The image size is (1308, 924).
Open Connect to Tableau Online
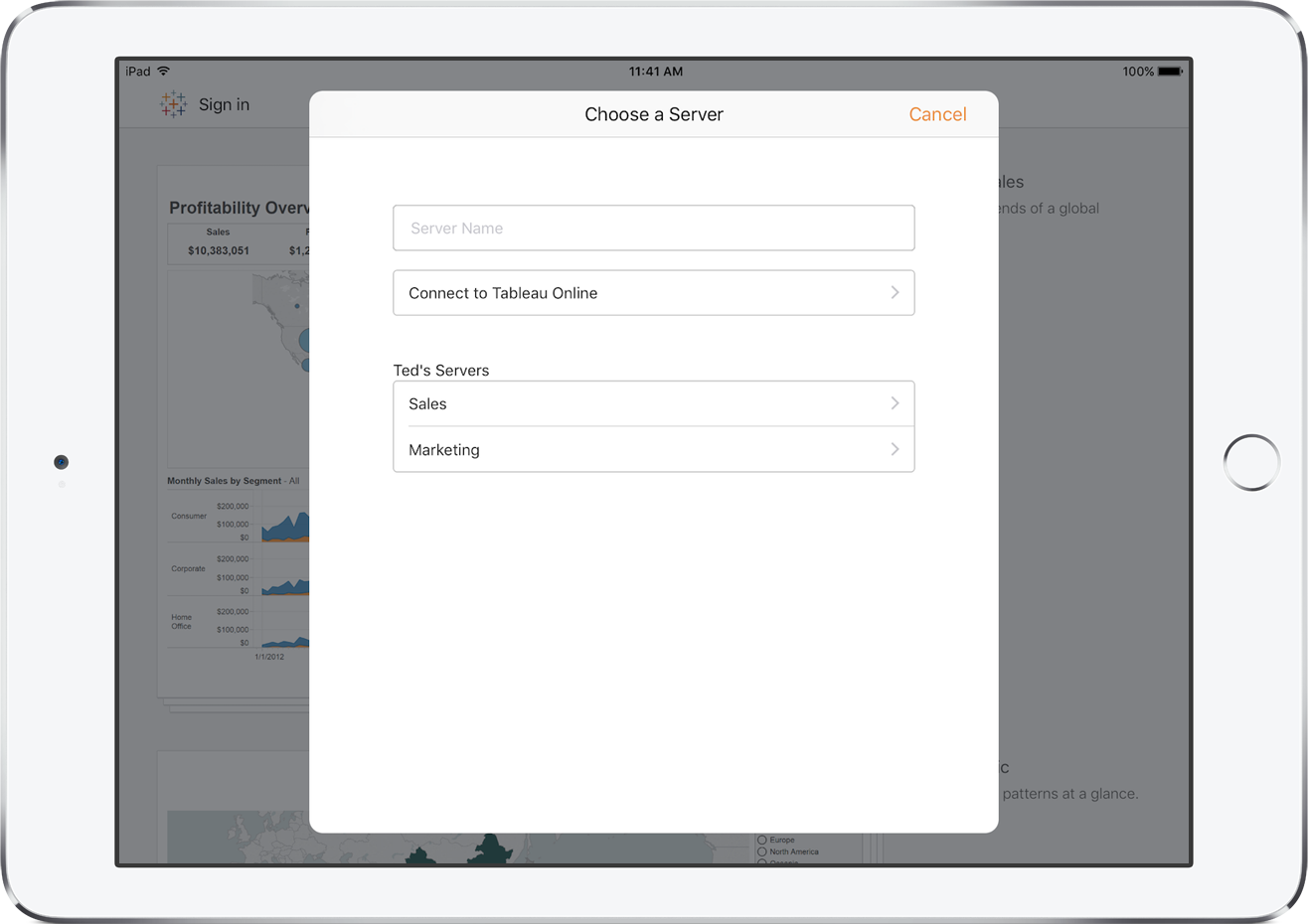point(654,293)
